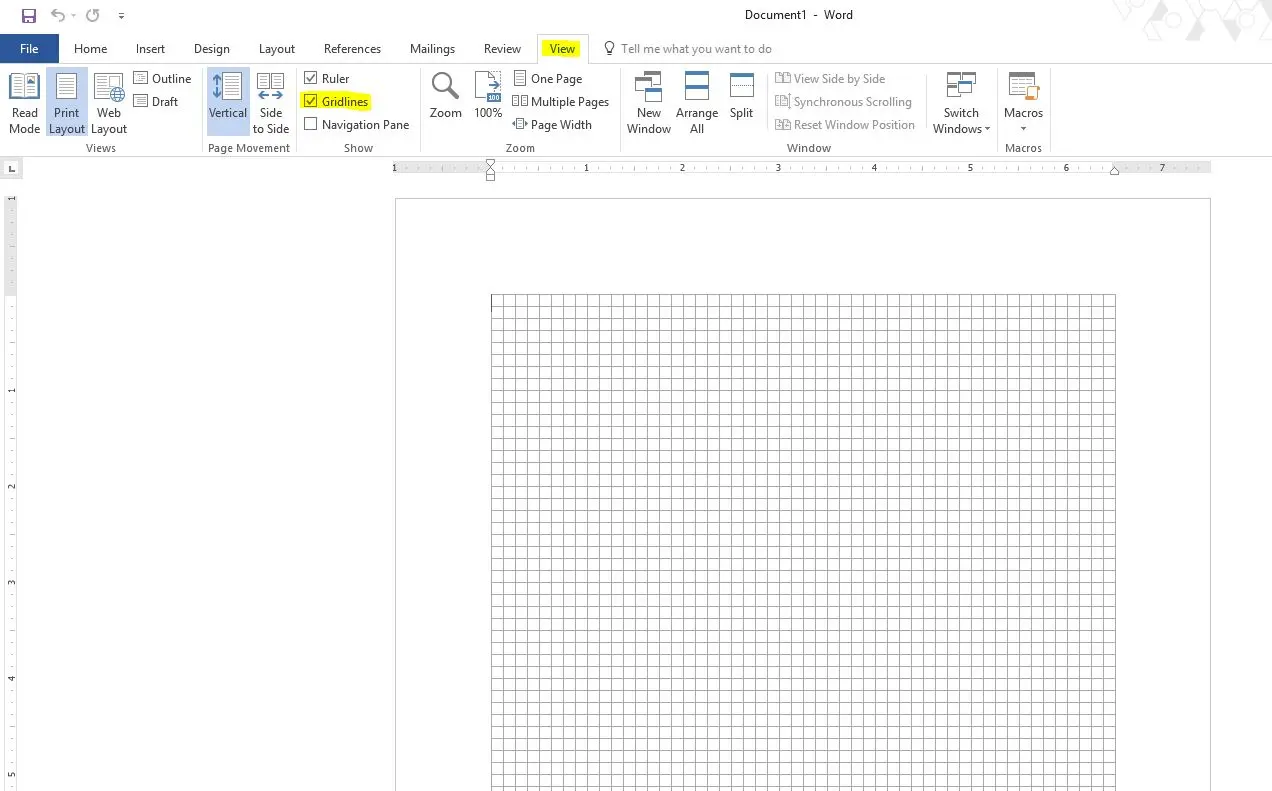Screen dimensions: 1272x791
Task: Uncheck the Ruler checkbox
Action: 311,78
